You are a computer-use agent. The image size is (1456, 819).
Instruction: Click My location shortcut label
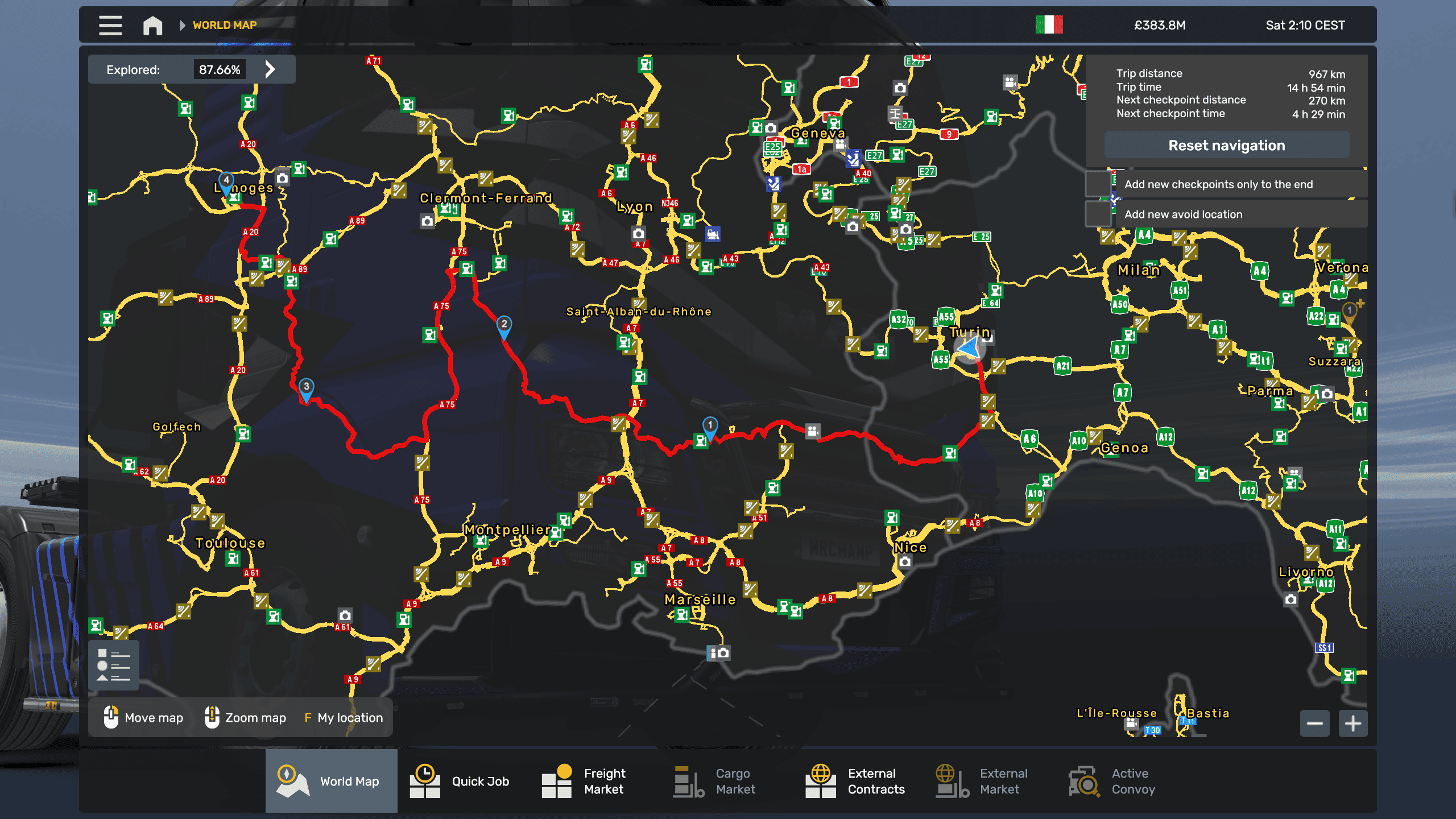pyautogui.click(x=350, y=718)
